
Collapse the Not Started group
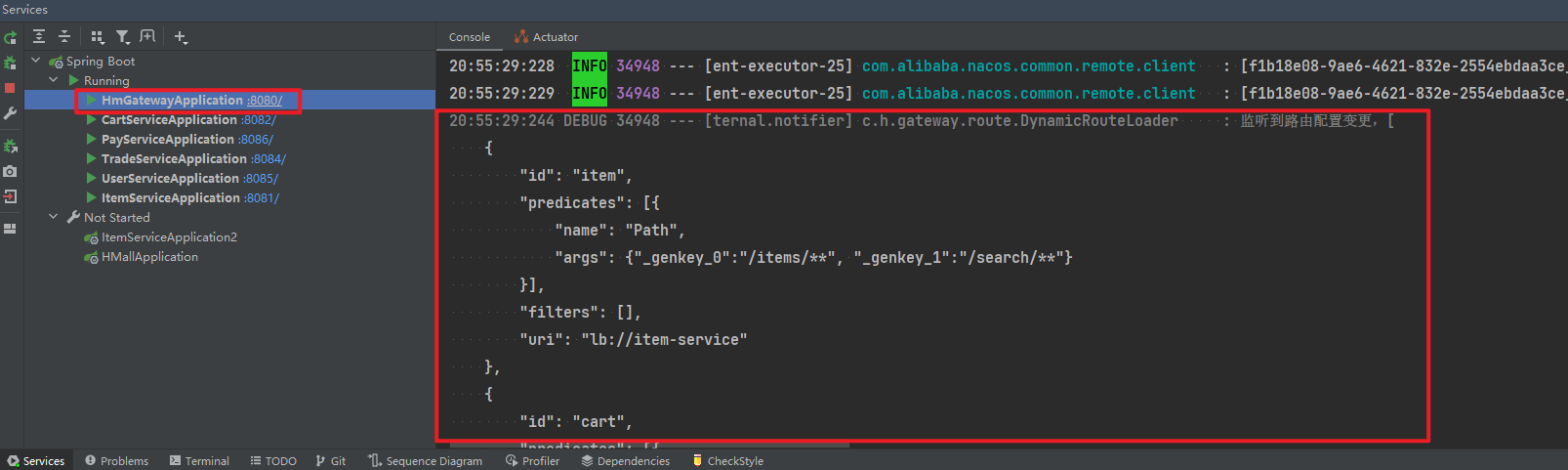tap(54, 217)
